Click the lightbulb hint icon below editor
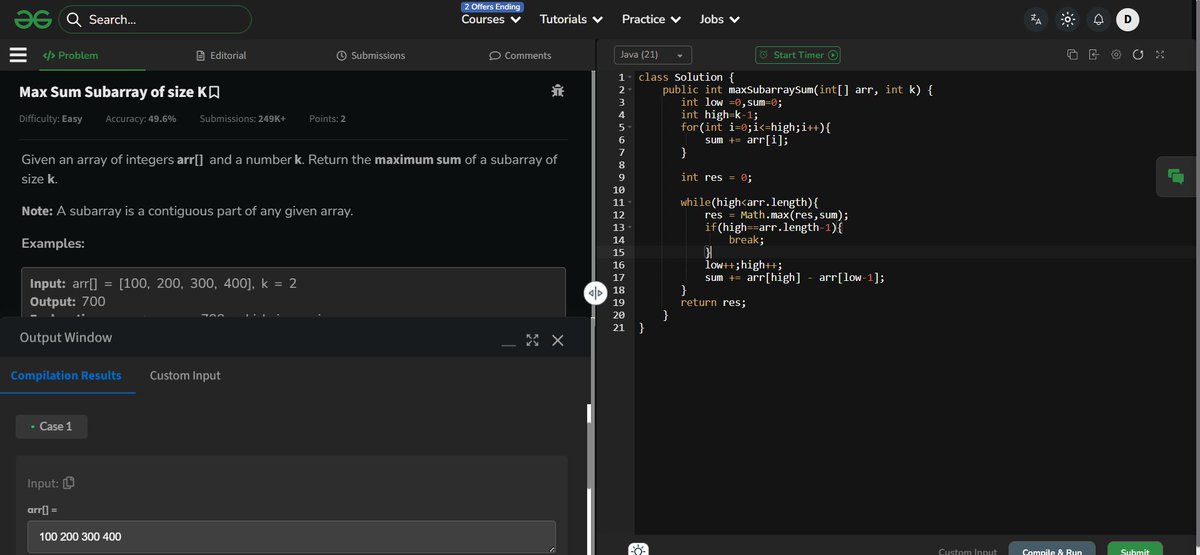1200x555 pixels. point(639,549)
